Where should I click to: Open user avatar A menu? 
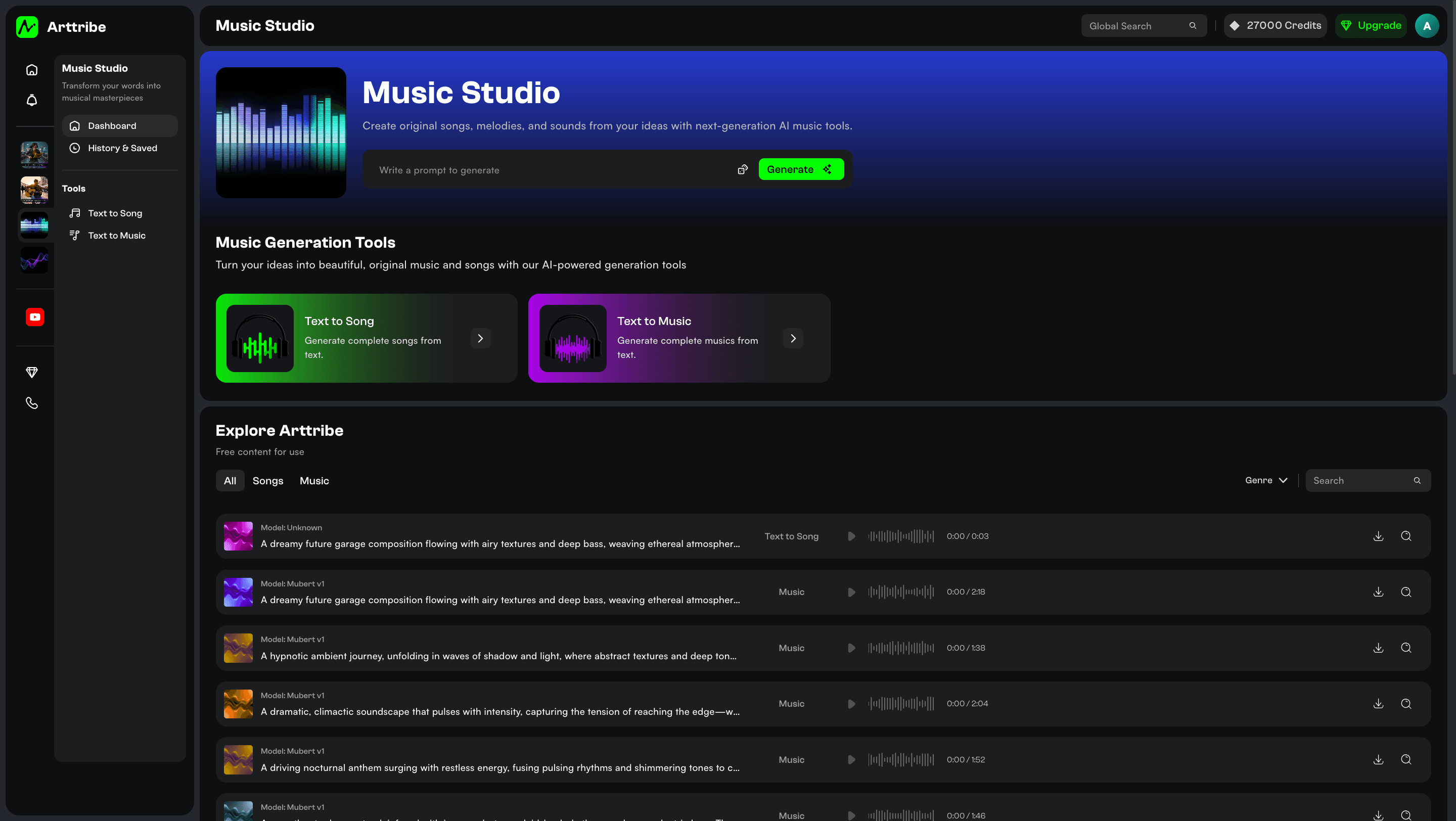click(x=1427, y=26)
